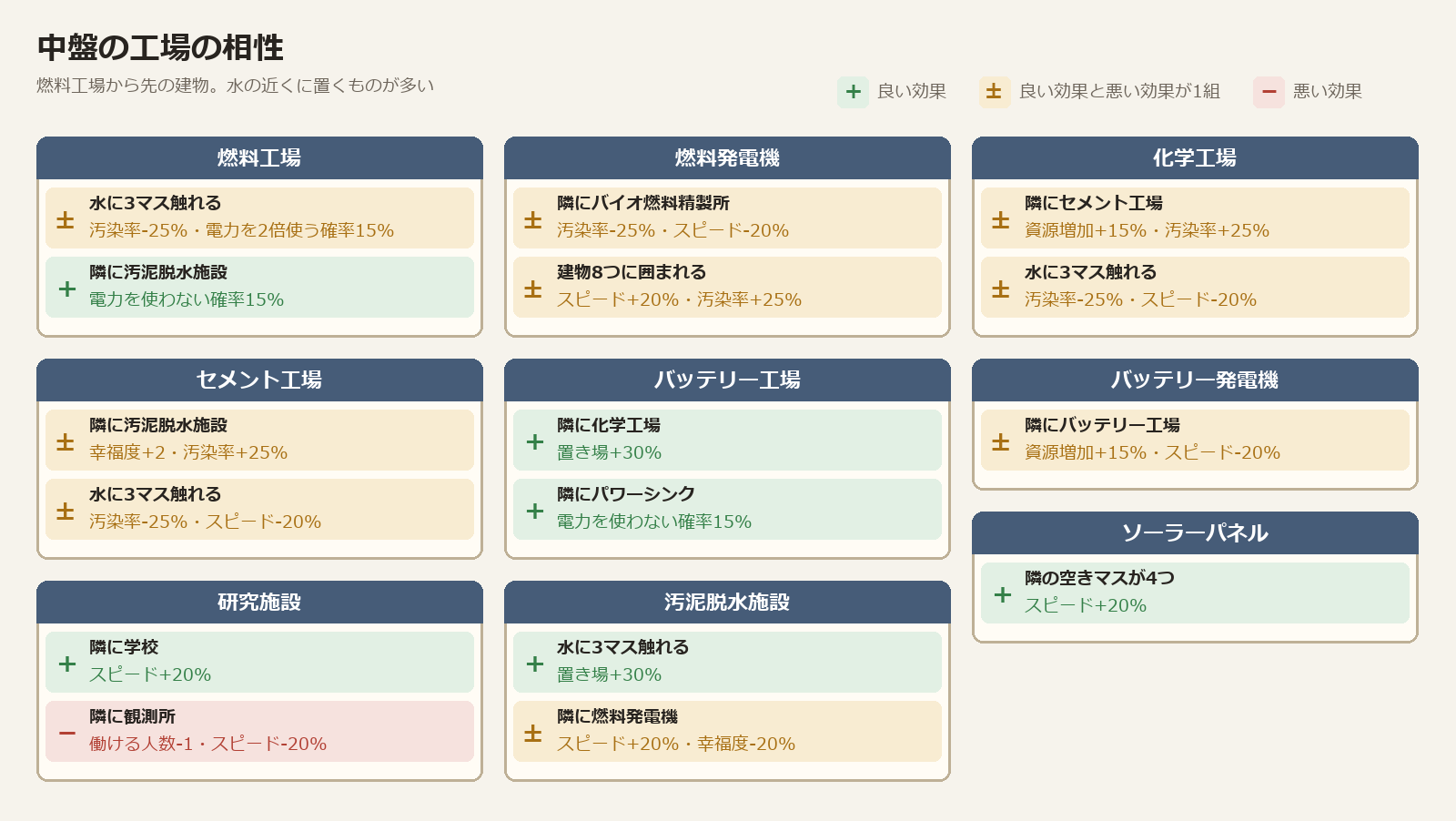
Task: Click the plus icon beside 水に3マス触れる in the 汚泥脱水施設 card
Action: coord(535,664)
